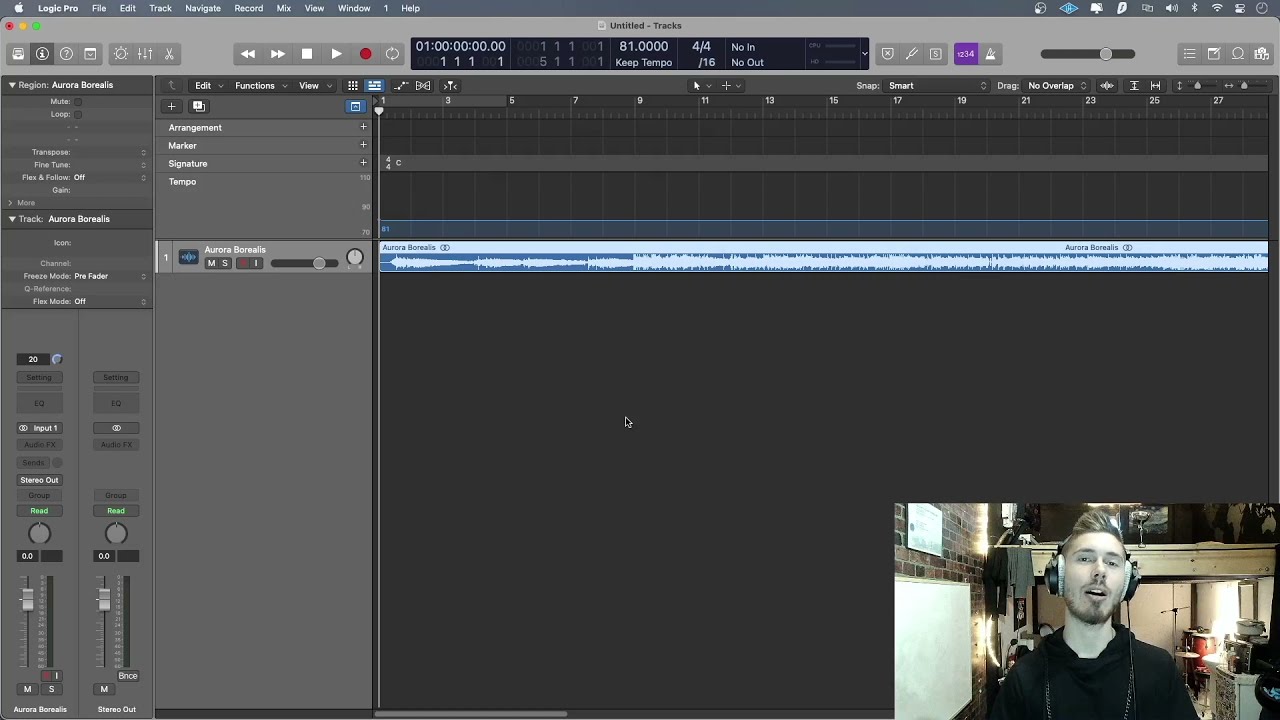Toggle the Metronome click button
This screenshot has height=720, width=1280.
(x=990, y=54)
